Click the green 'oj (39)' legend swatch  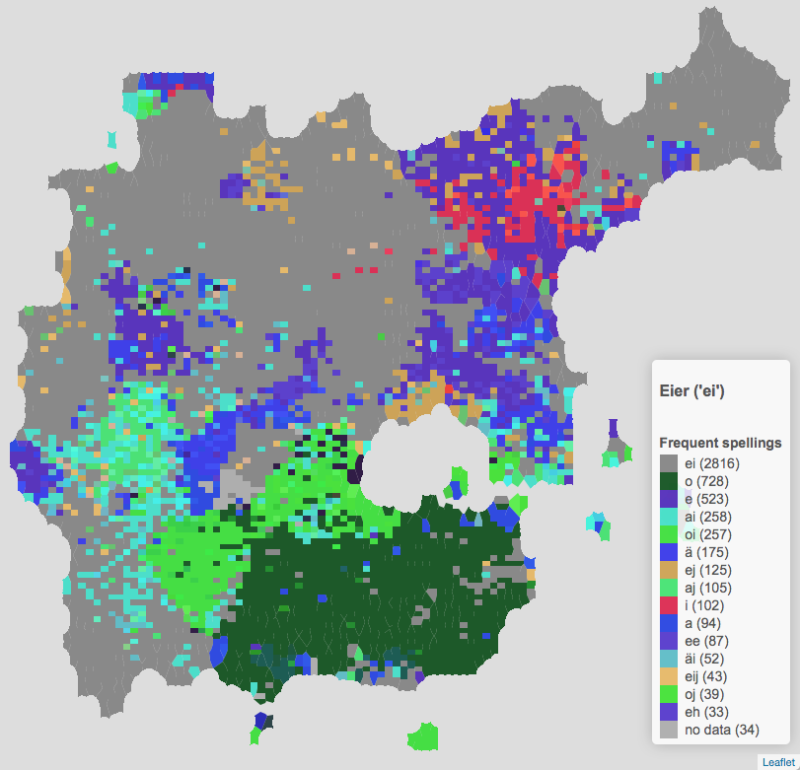tap(668, 694)
